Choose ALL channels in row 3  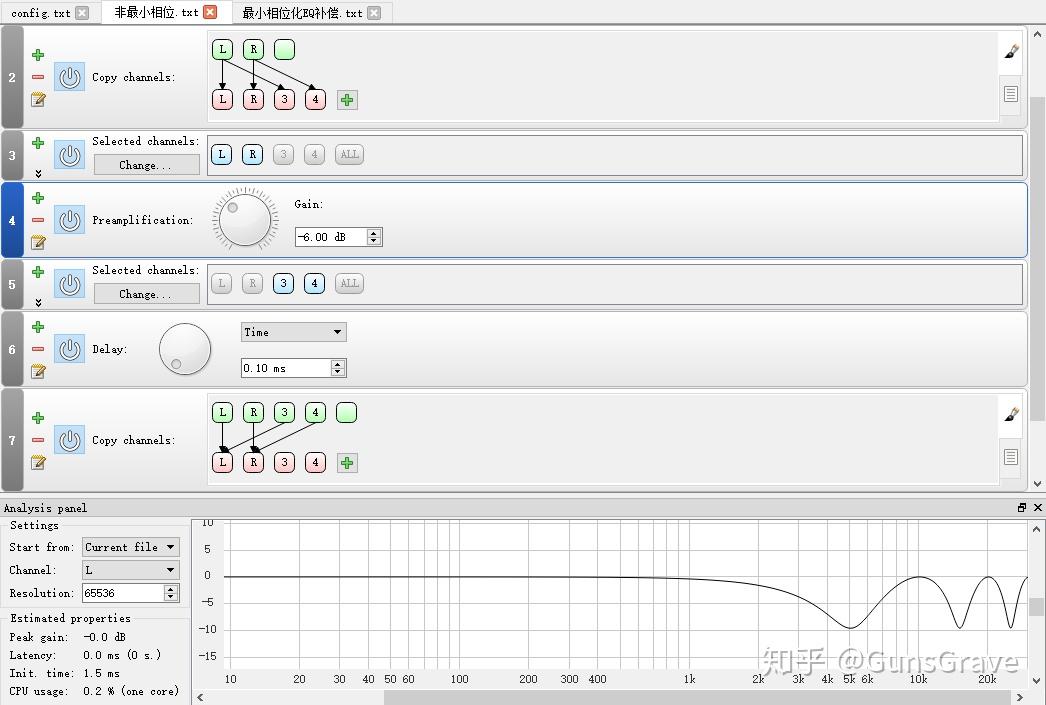(349, 154)
